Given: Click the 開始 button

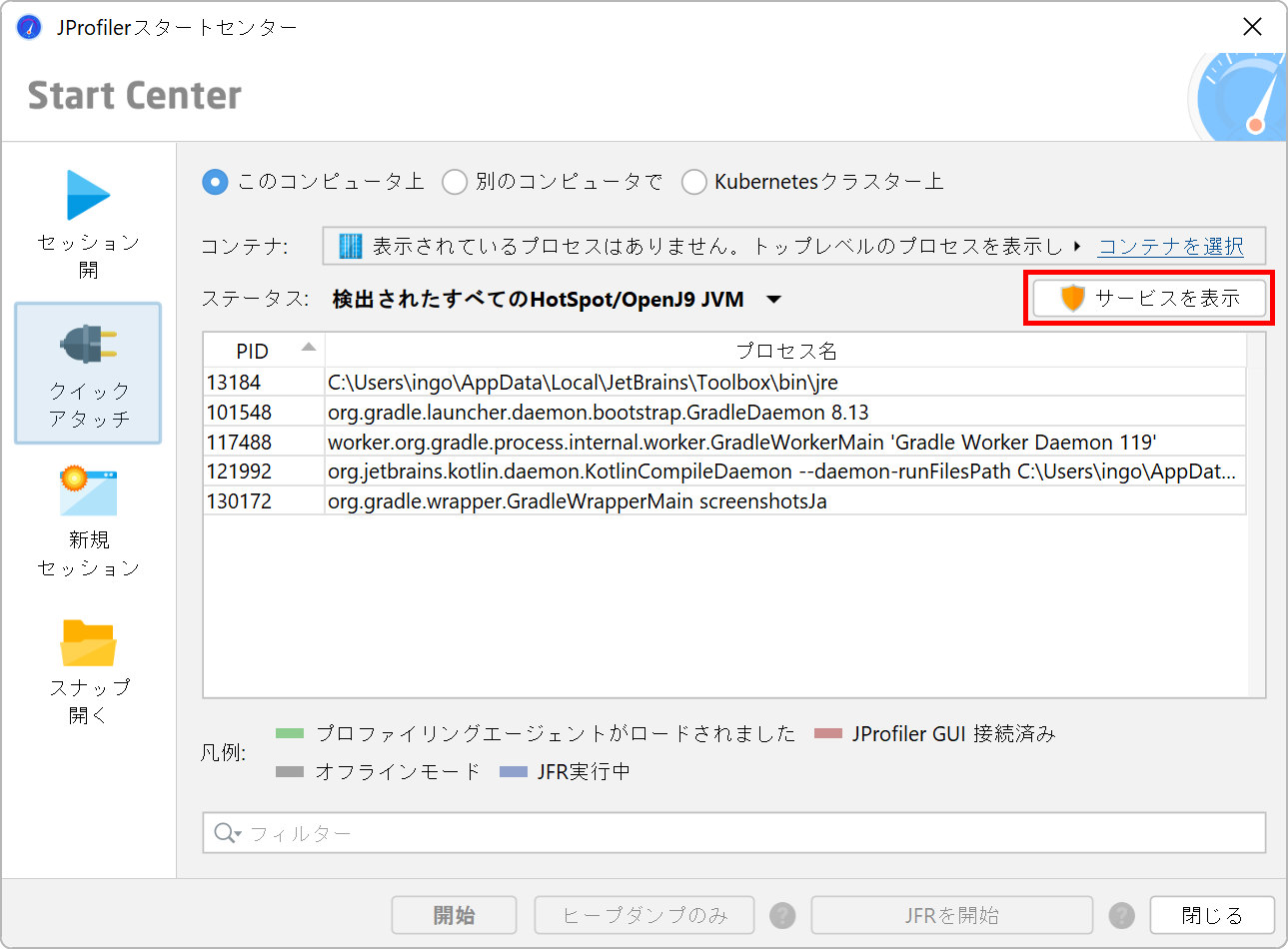Looking at the screenshot, I should tap(454, 915).
